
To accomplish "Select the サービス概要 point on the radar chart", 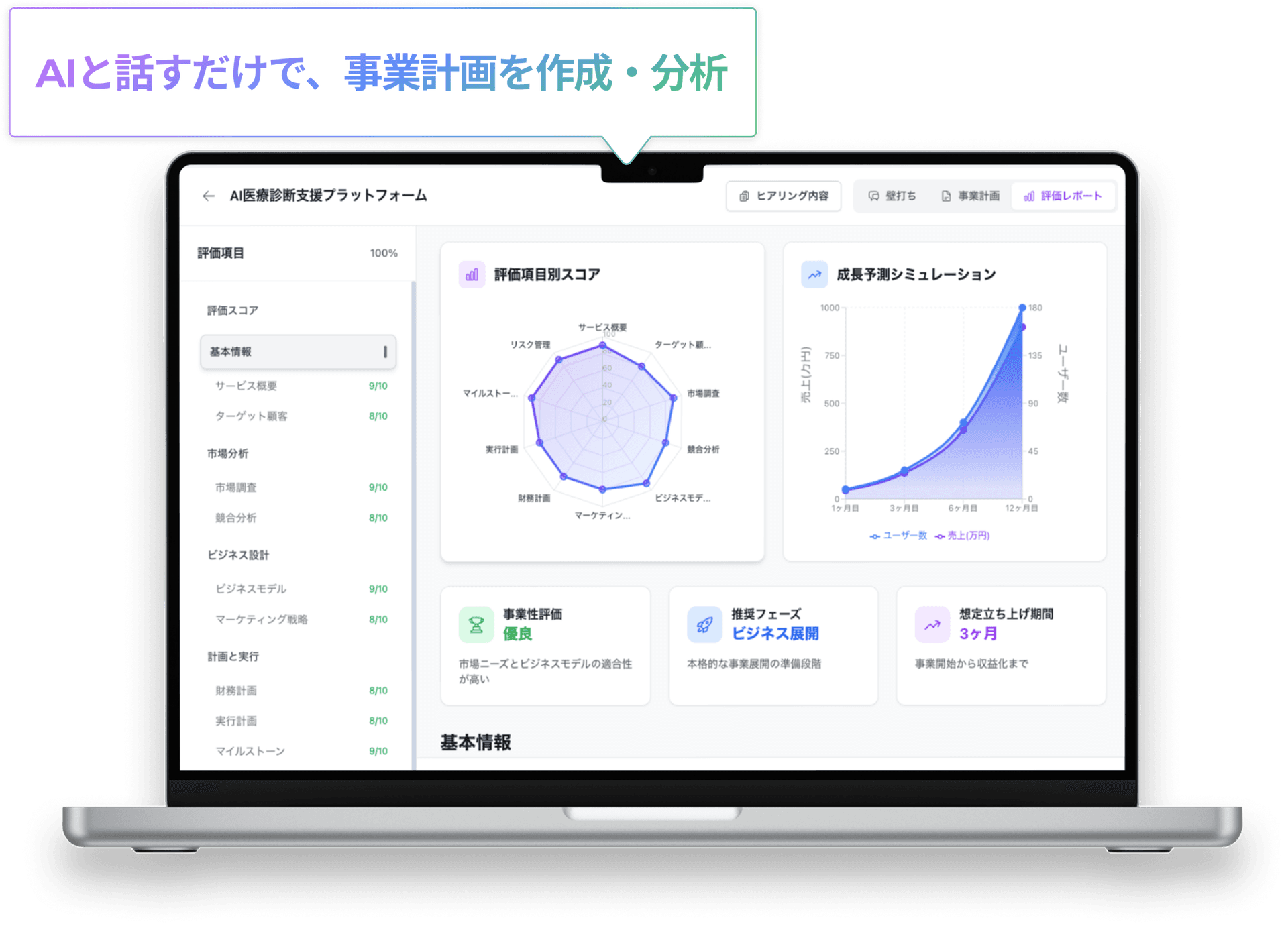I will [602, 343].
